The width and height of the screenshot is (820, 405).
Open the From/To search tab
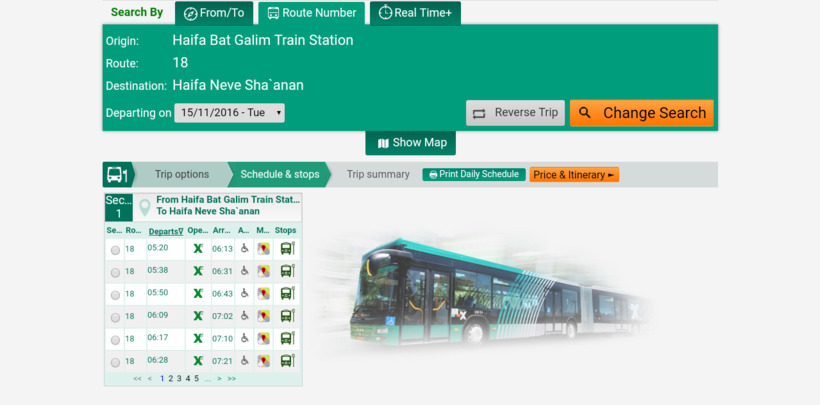point(214,13)
